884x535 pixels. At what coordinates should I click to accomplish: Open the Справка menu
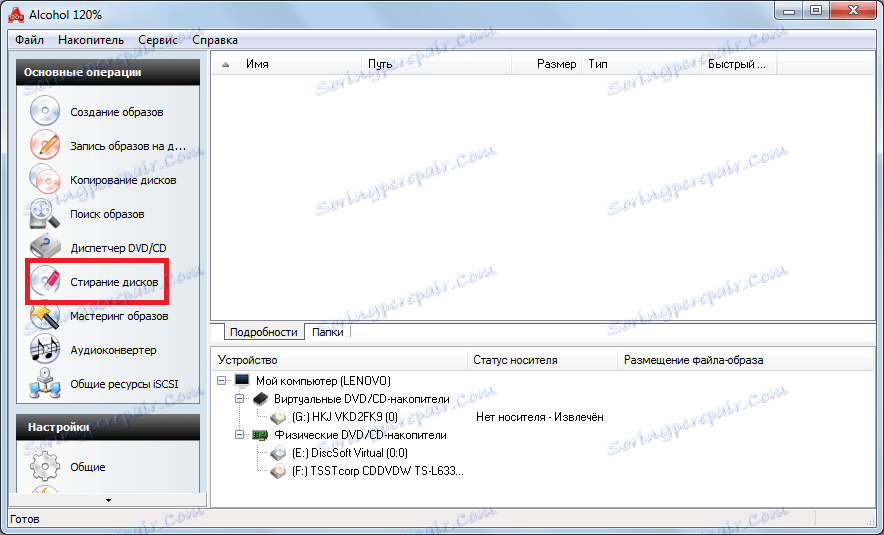pos(215,40)
